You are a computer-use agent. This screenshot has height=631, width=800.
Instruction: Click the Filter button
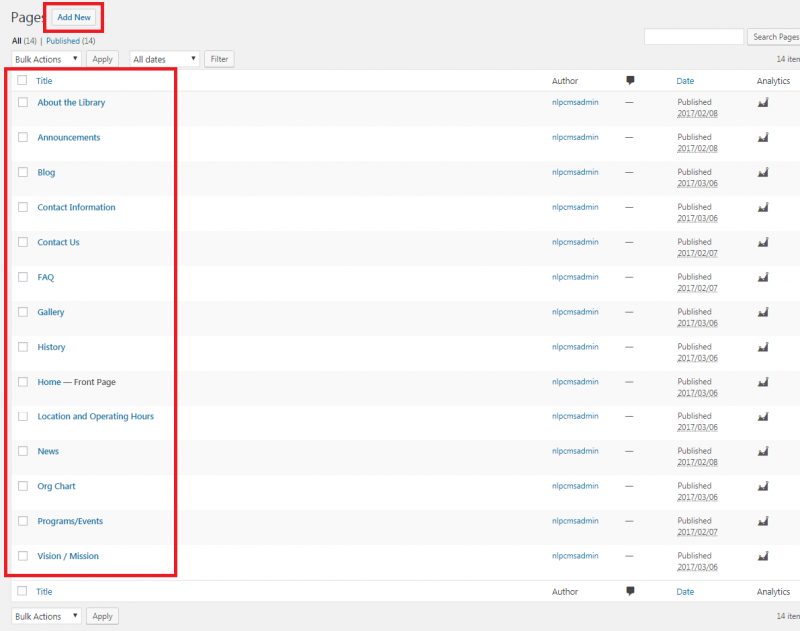tap(219, 59)
